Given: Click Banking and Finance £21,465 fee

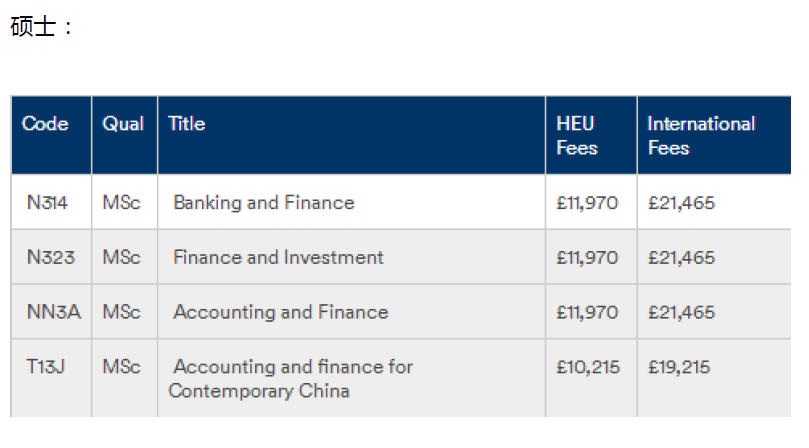Looking at the screenshot, I should pyautogui.click(x=682, y=203).
